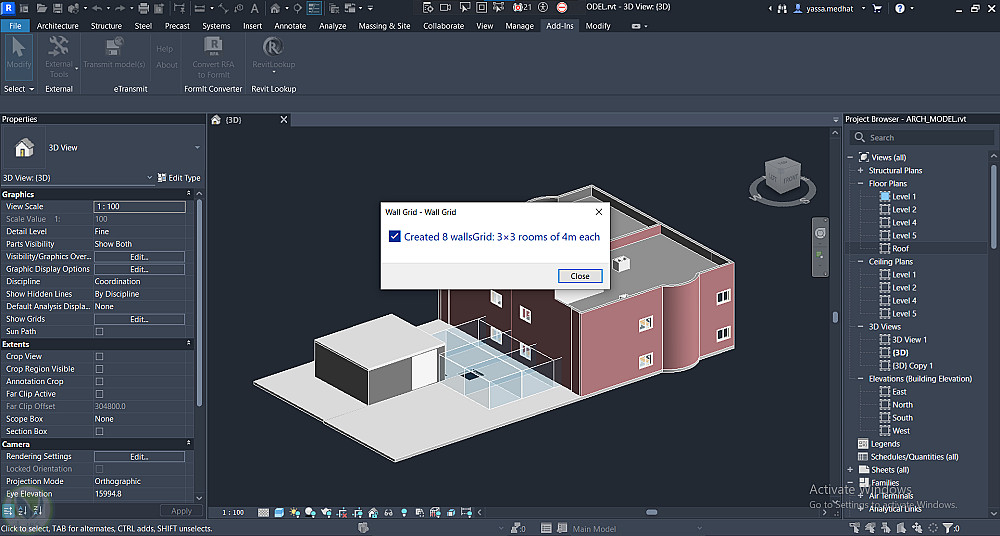1000x536 pixels.
Task: Click the Help question mark icon
Action: pos(899,8)
